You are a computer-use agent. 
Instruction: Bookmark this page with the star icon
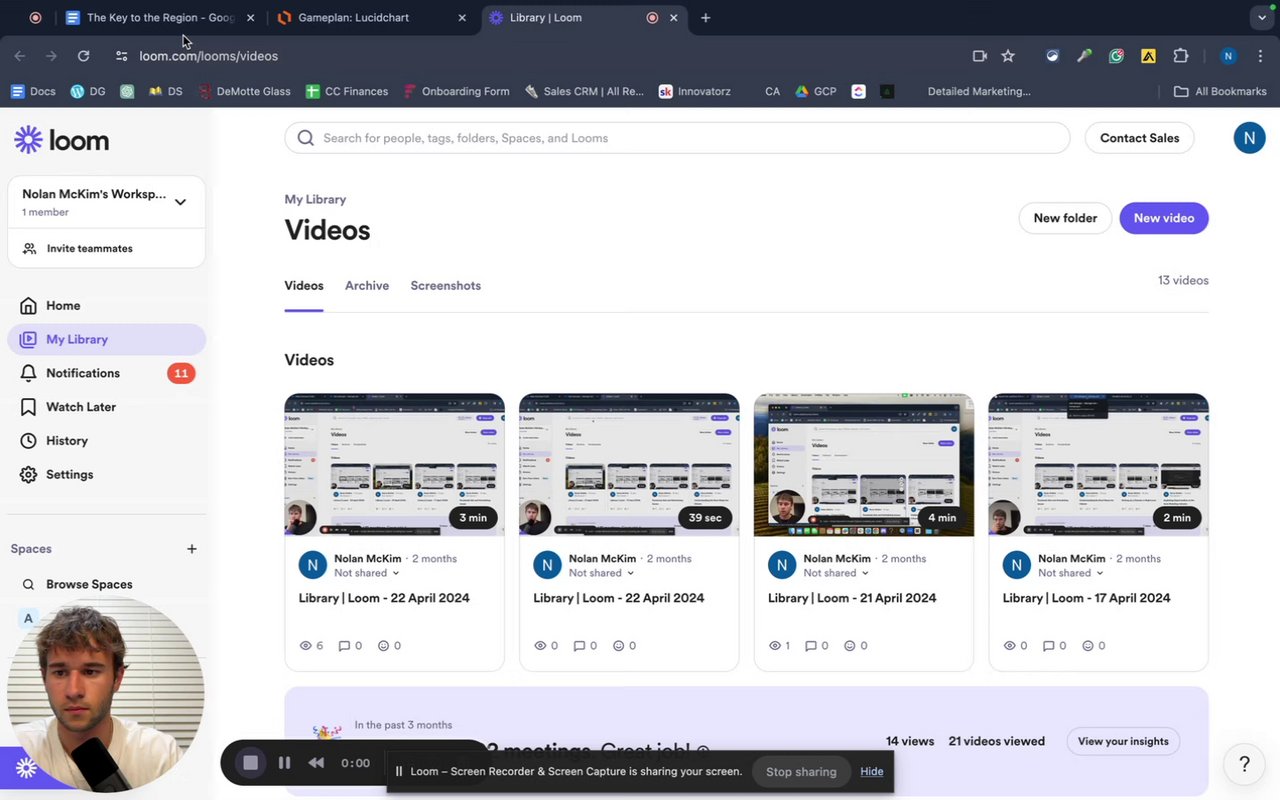pos(1008,56)
